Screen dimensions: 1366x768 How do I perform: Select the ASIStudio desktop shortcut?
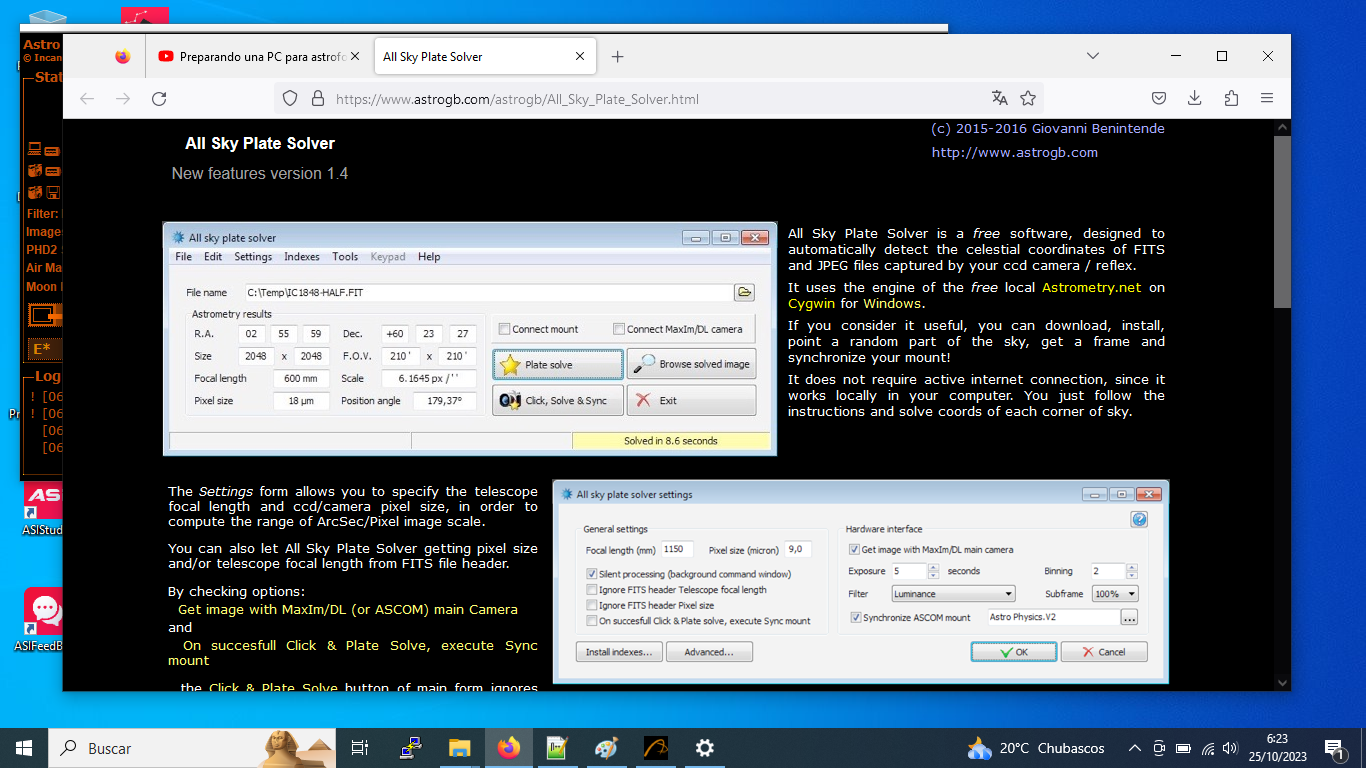tap(42, 510)
